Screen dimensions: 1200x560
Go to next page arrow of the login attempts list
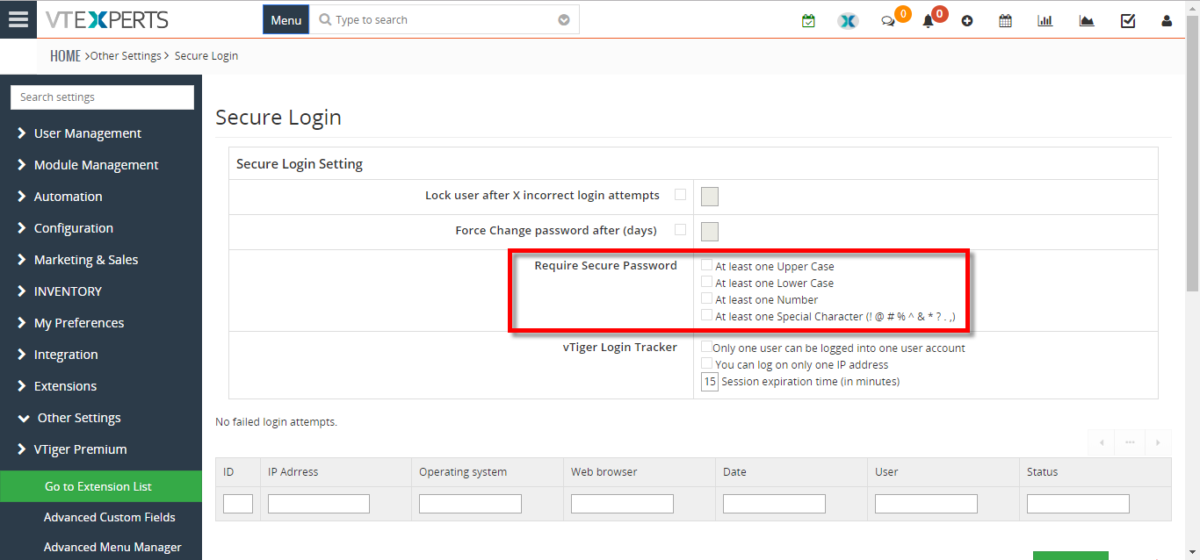1158,441
